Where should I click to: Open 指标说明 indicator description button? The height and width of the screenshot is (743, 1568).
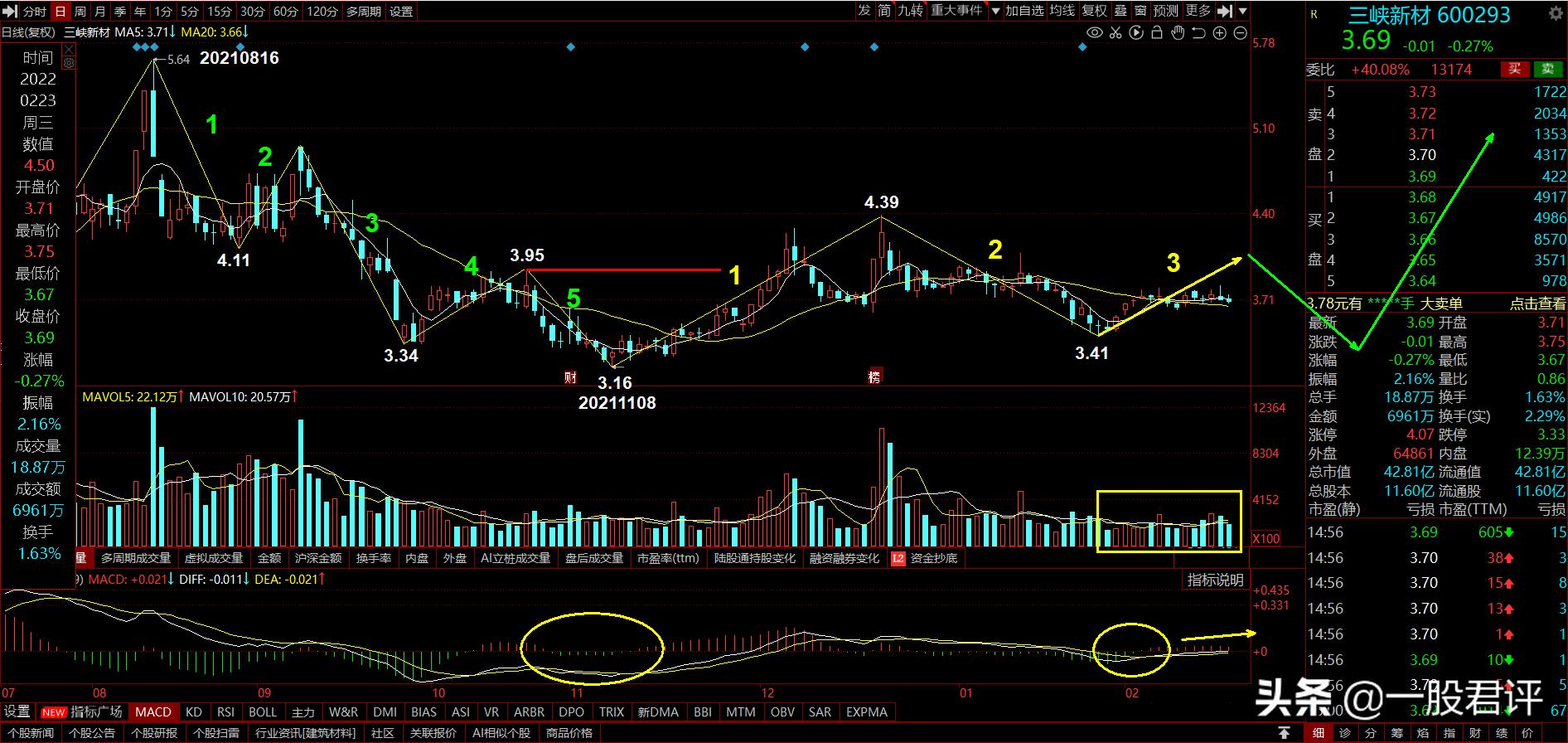pyautogui.click(x=1215, y=580)
